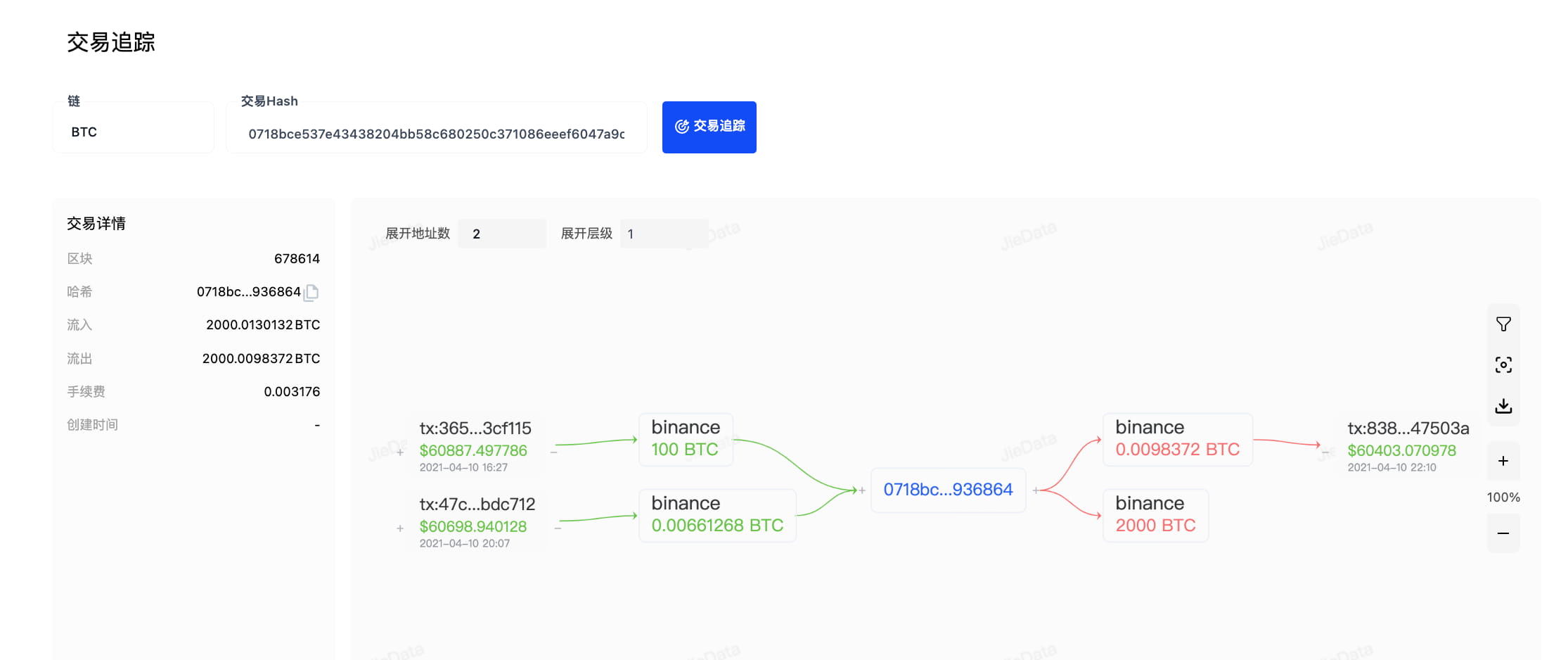This screenshot has height=660, width=1568.
Task: Select the binance 0.0098372 BTC node
Action: tap(1178, 439)
